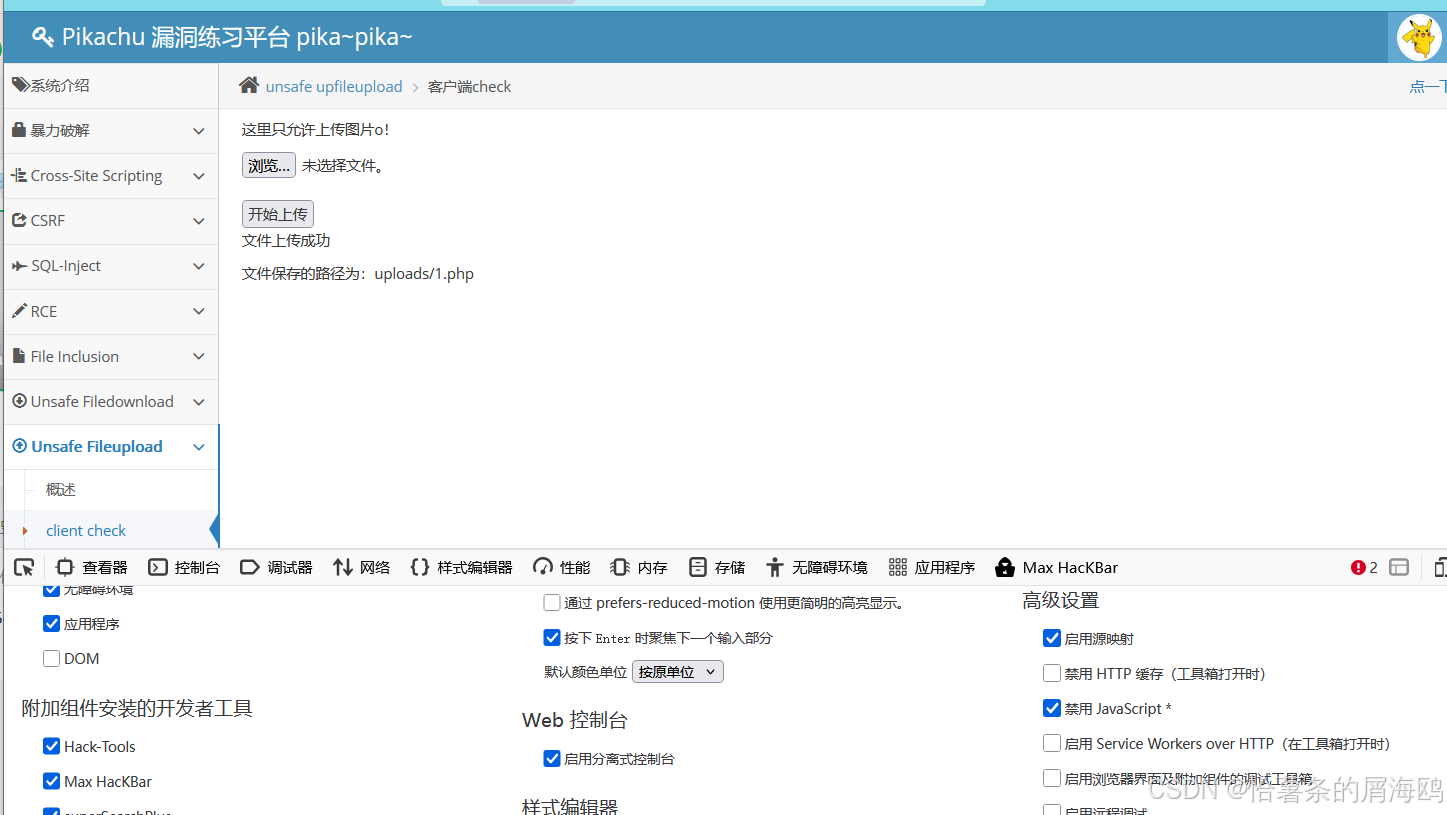Click the 点一下 hint link at right
The image size is (1447, 815).
click(x=1428, y=86)
